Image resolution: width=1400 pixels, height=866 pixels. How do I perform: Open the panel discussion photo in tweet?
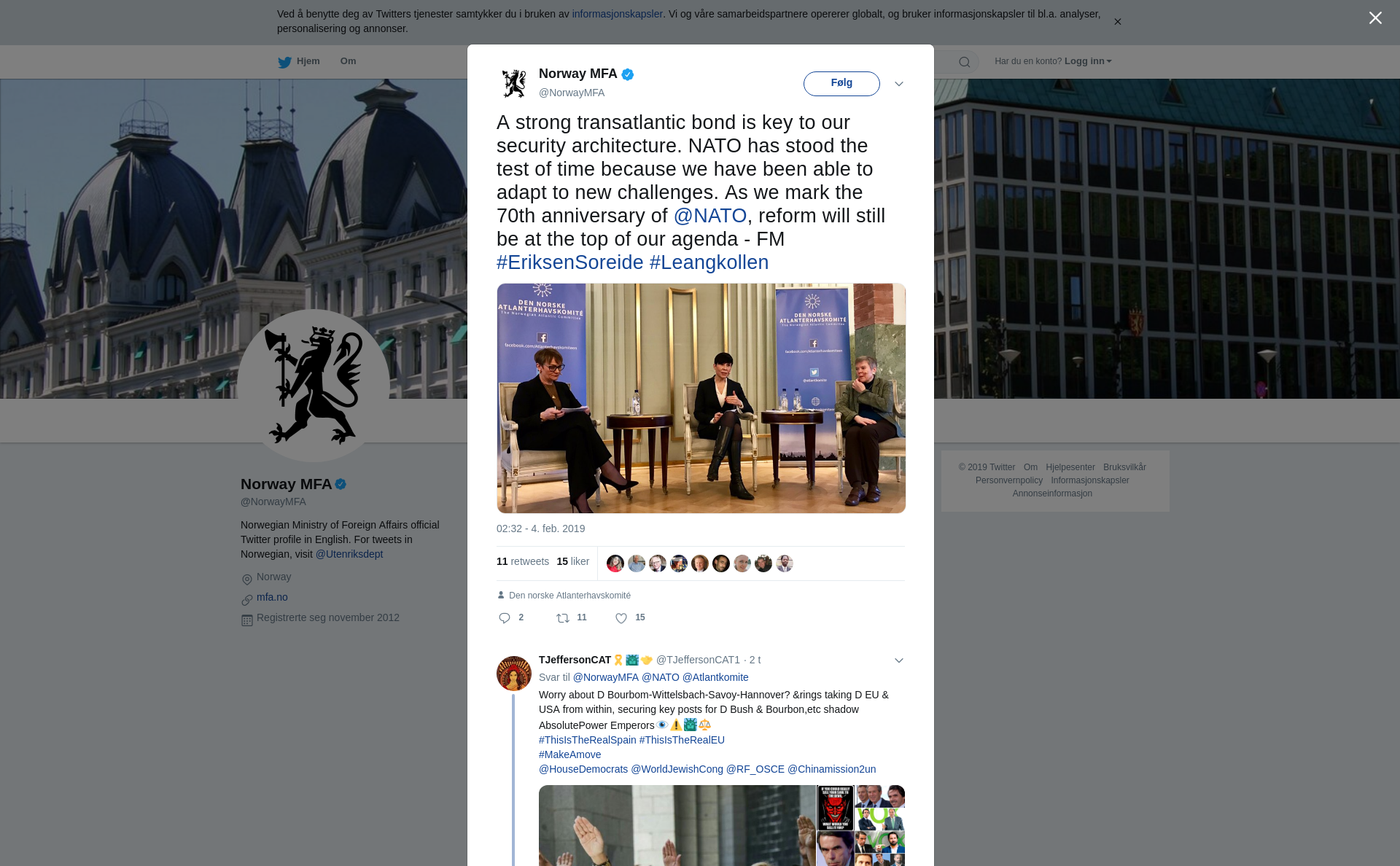pyautogui.click(x=701, y=398)
